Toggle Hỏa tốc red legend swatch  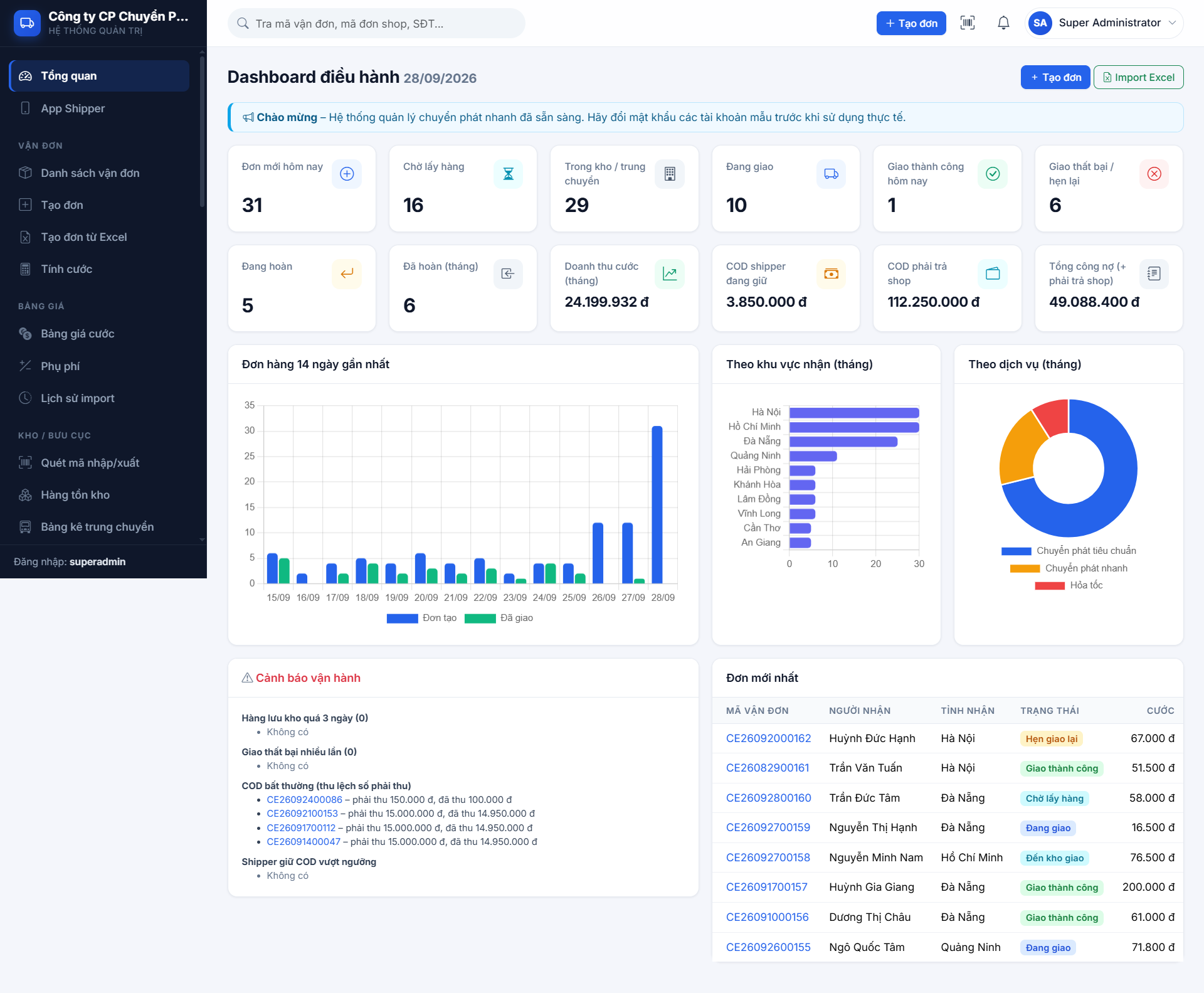1050,586
